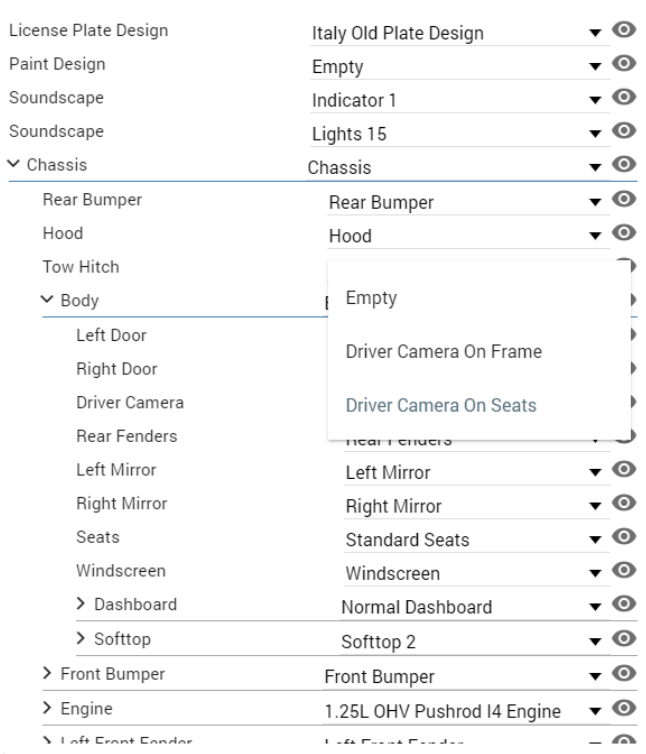Click the Standard Seats eye icon
Image resolution: width=646 pixels, height=754 pixels.
(624, 537)
